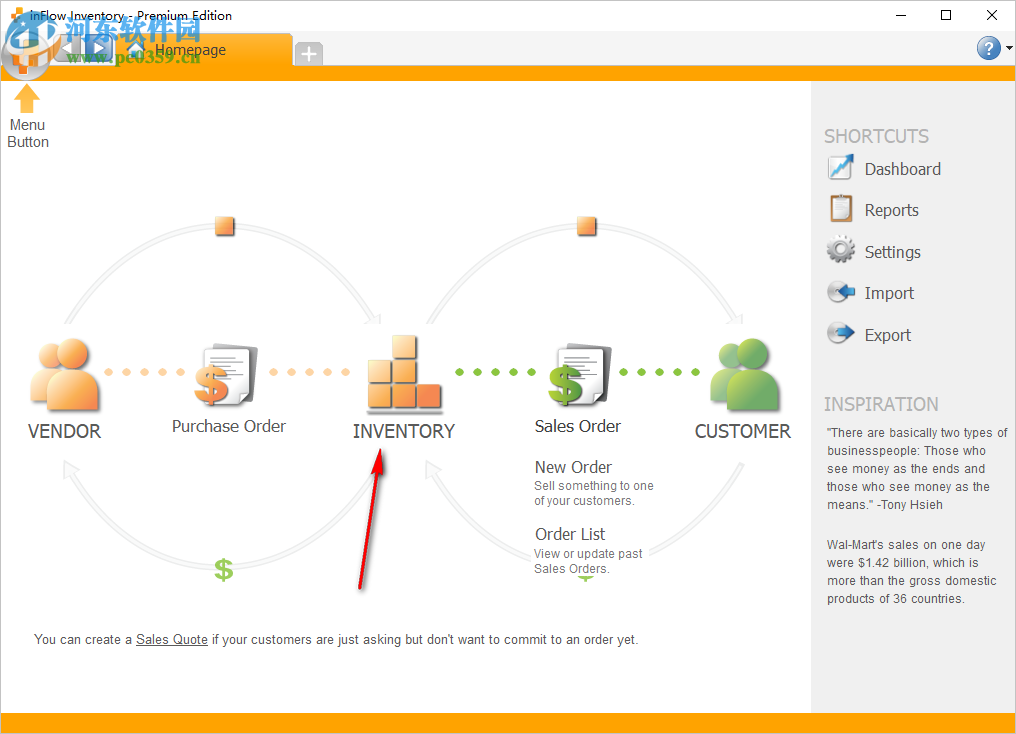This screenshot has height=734, width=1016.
Task: Open the Settings shortcut
Action: [874, 251]
